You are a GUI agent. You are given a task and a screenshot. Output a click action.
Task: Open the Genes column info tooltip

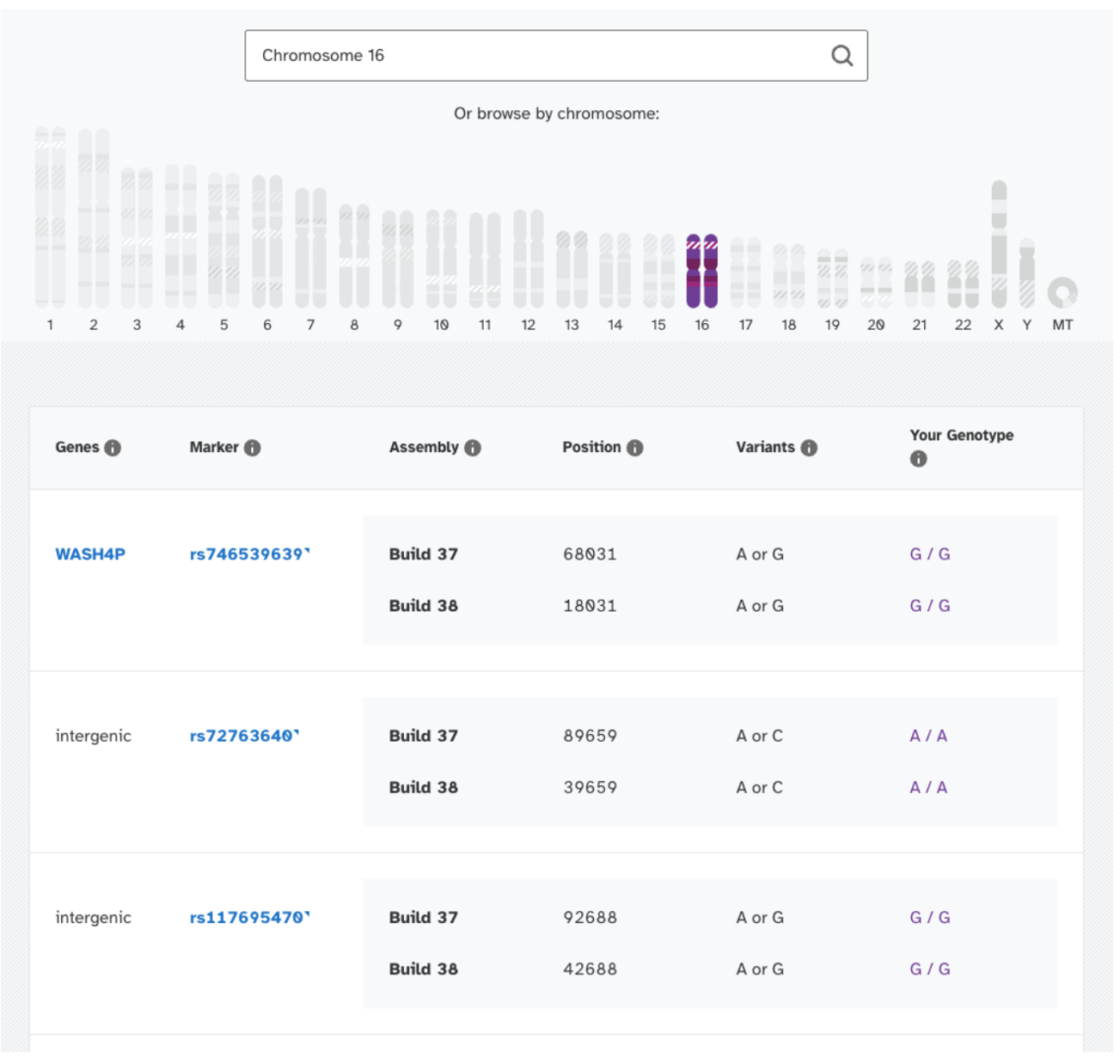point(112,446)
